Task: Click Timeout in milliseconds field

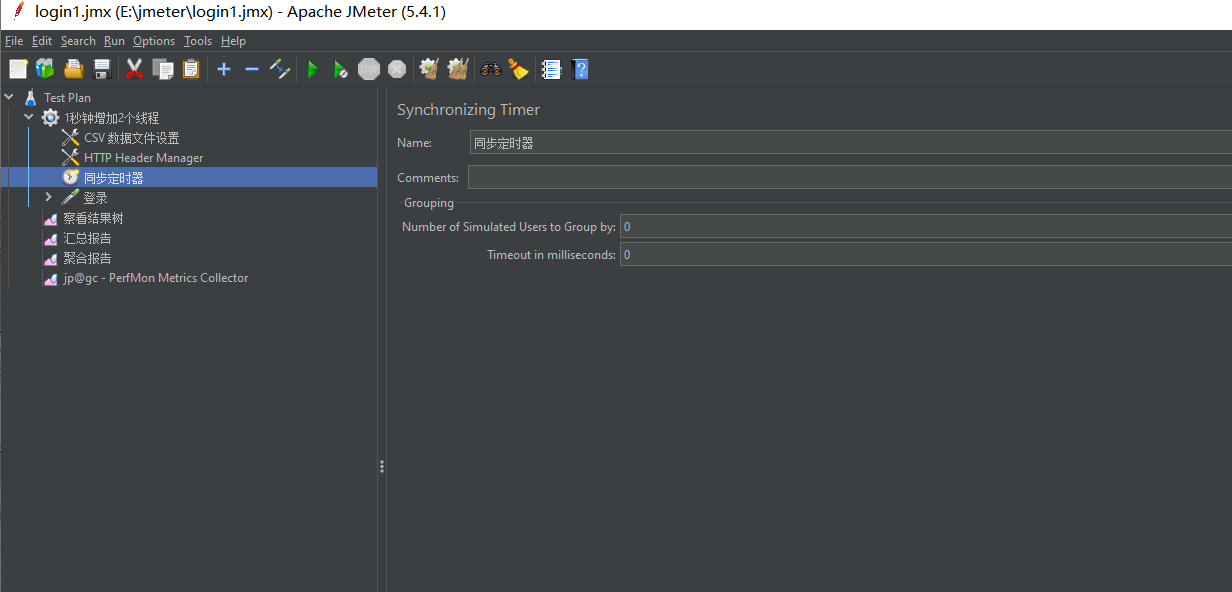Action: tap(926, 255)
